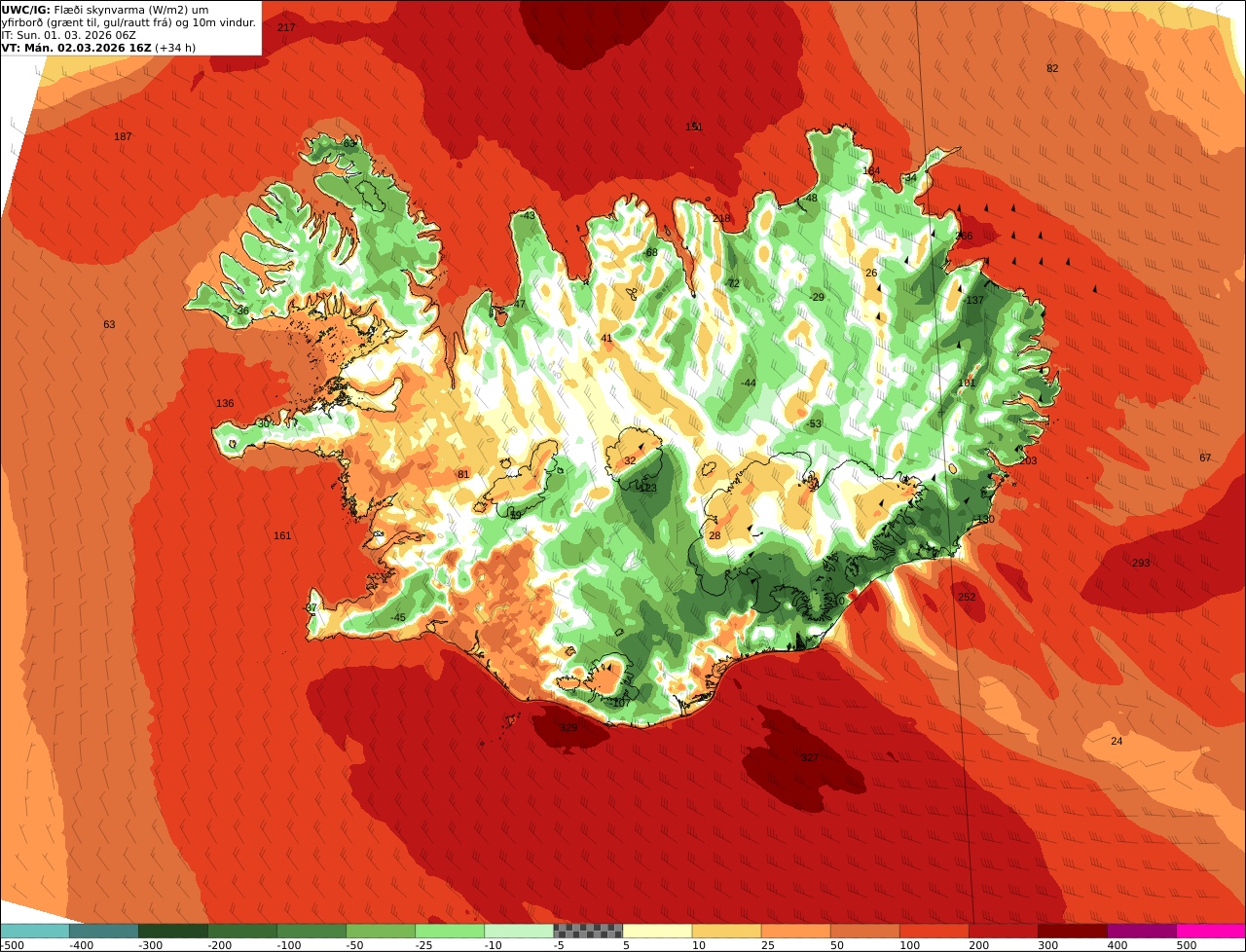1246x952 pixels.
Task: Click the map value 41 in north-central Iceland
Action: coord(606,338)
